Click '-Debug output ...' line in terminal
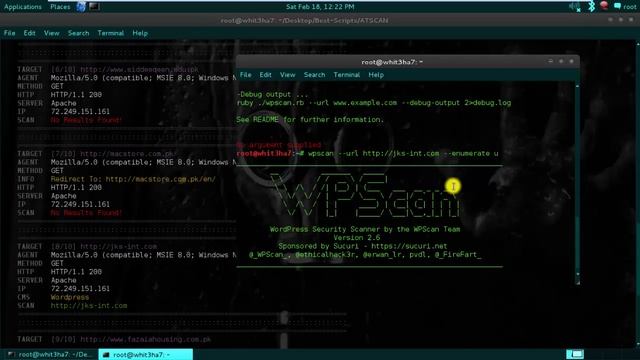This screenshot has height=360, width=640. (x=272, y=94)
